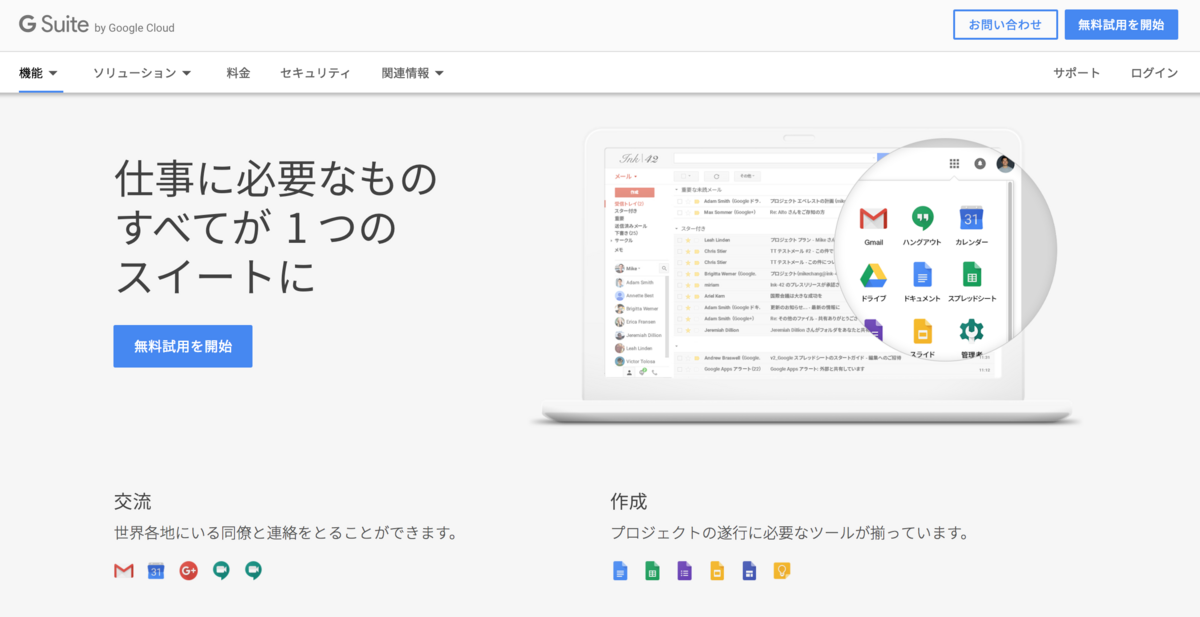
Task: Click the ハングアウト icon in illustration launcher
Action: [x=922, y=218]
